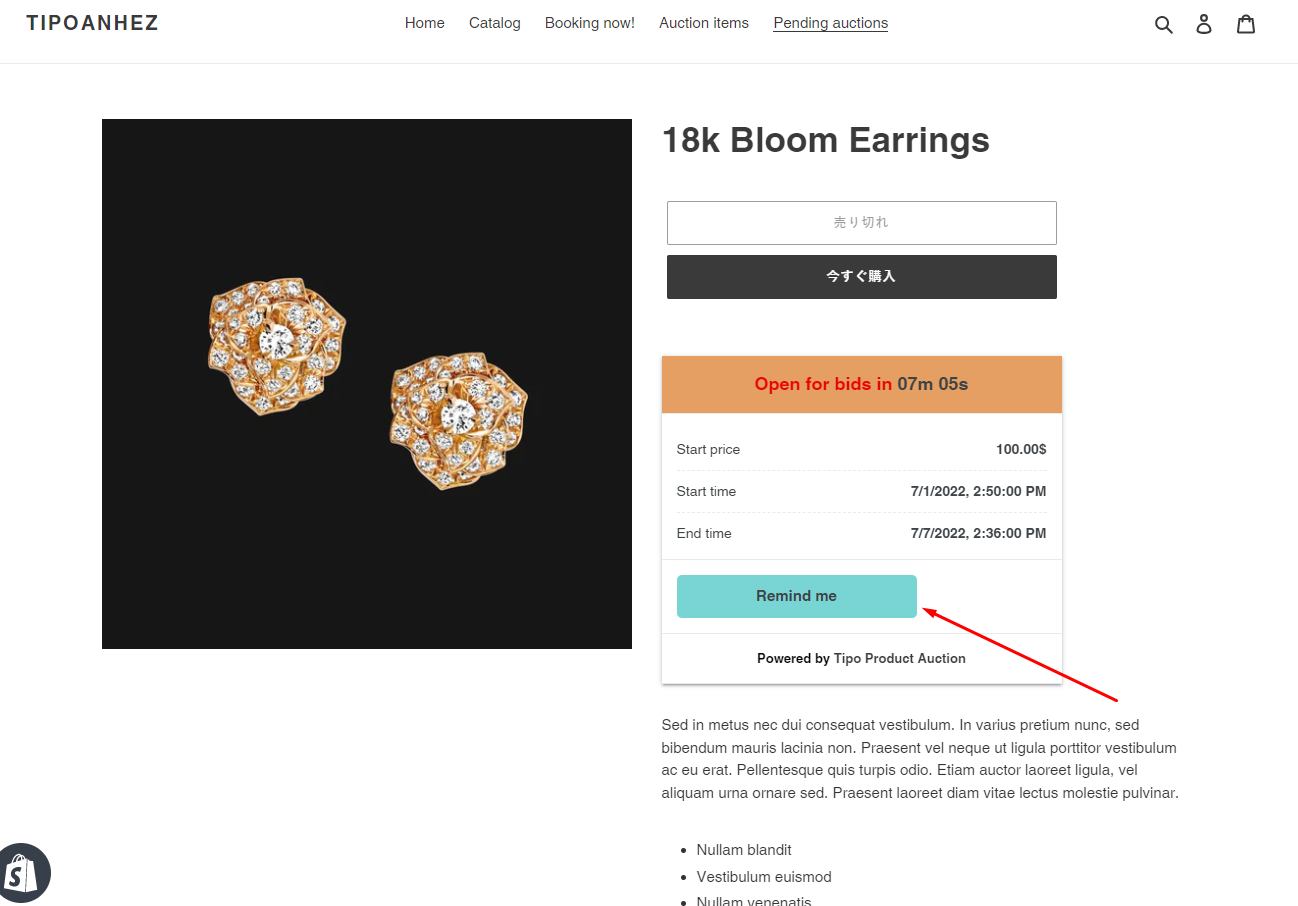Open the Catalog navigation link
The image size is (1298, 906).
pos(494,23)
